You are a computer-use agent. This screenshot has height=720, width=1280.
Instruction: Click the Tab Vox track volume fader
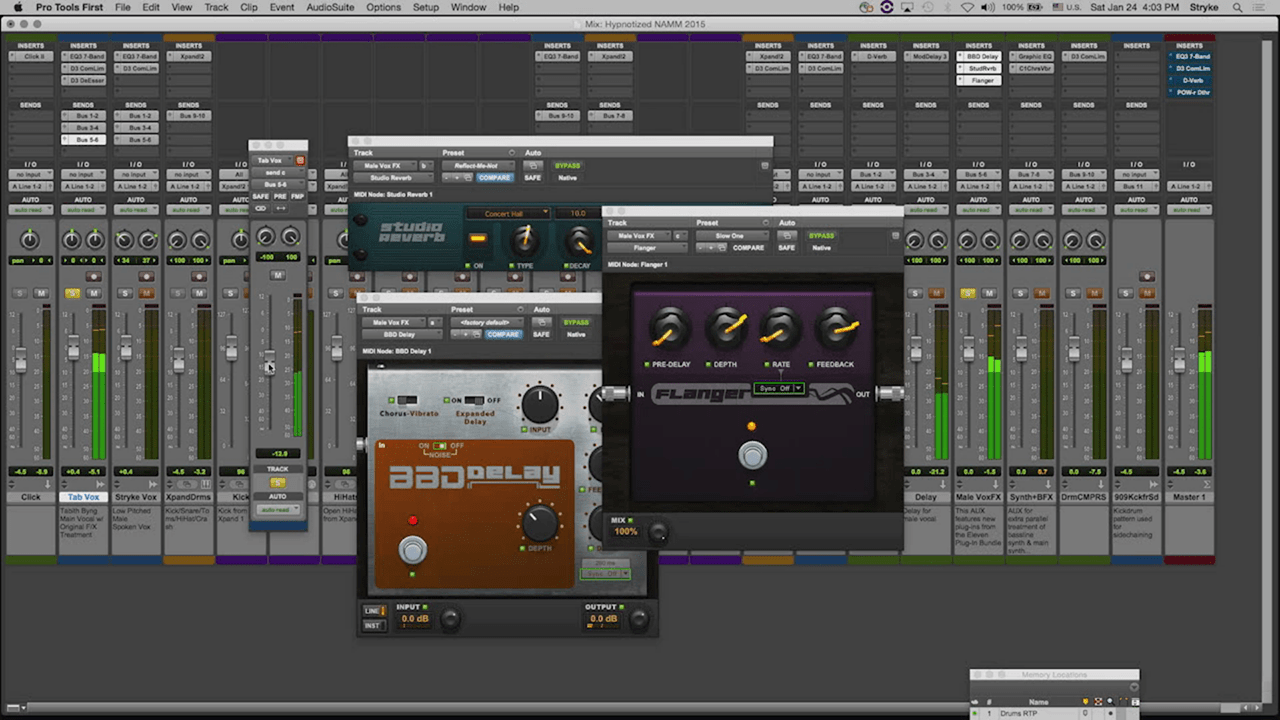(x=73, y=350)
